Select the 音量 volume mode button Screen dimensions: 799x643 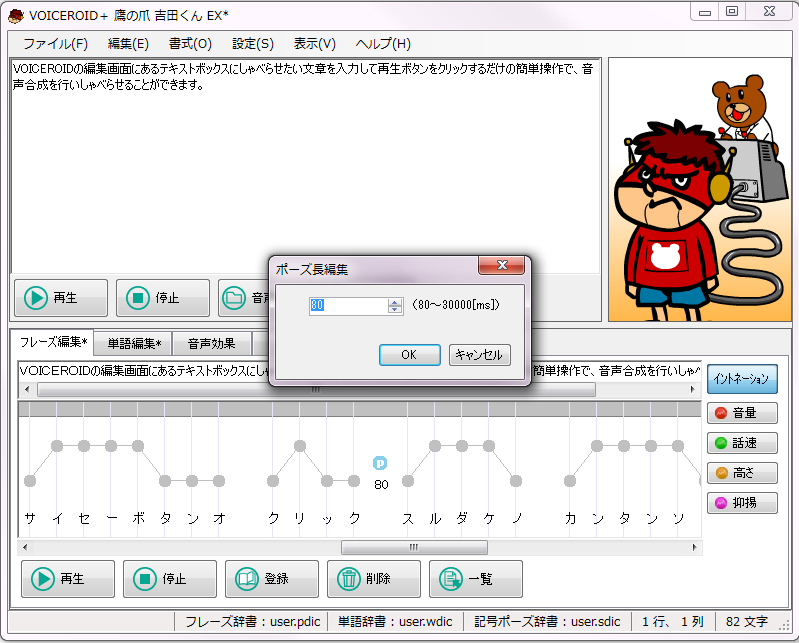click(742, 413)
